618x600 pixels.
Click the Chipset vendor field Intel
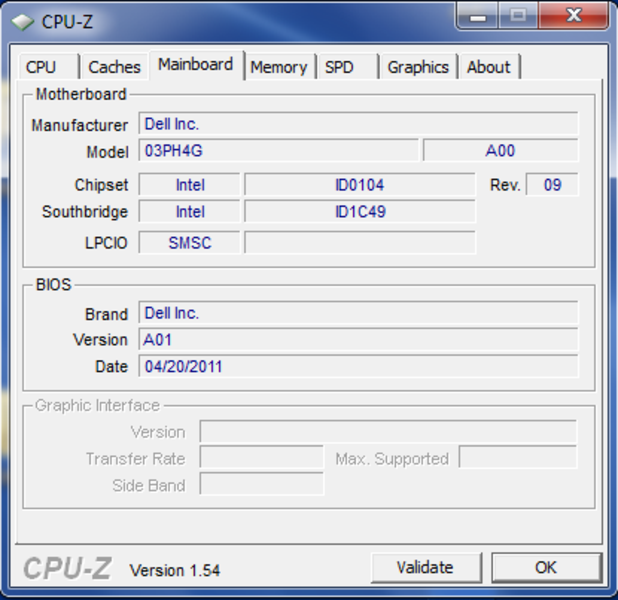[x=190, y=185]
